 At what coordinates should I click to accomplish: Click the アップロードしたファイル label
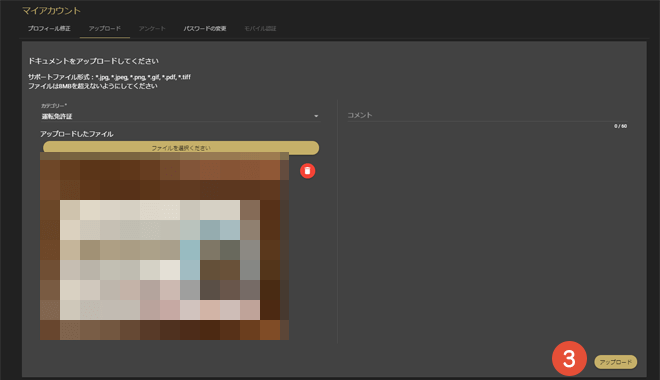(77, 134)
